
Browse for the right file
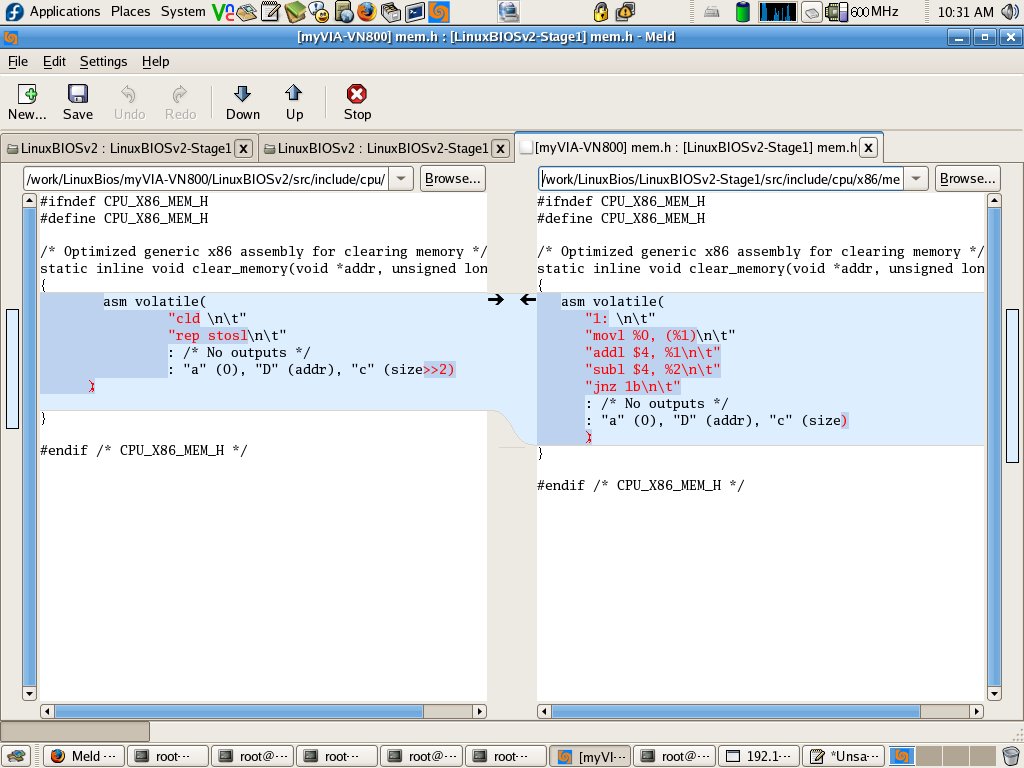(967, 178)
